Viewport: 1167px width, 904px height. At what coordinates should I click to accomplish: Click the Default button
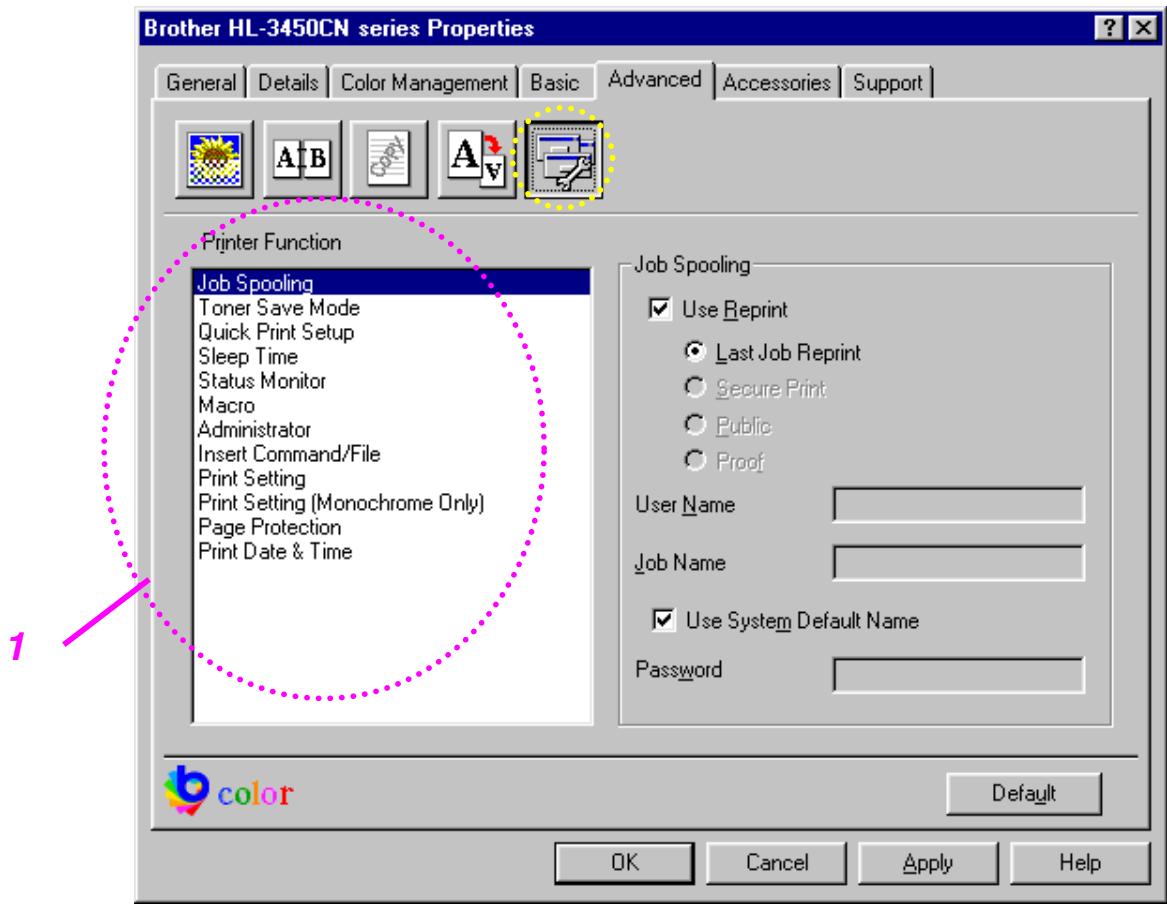1023,794
